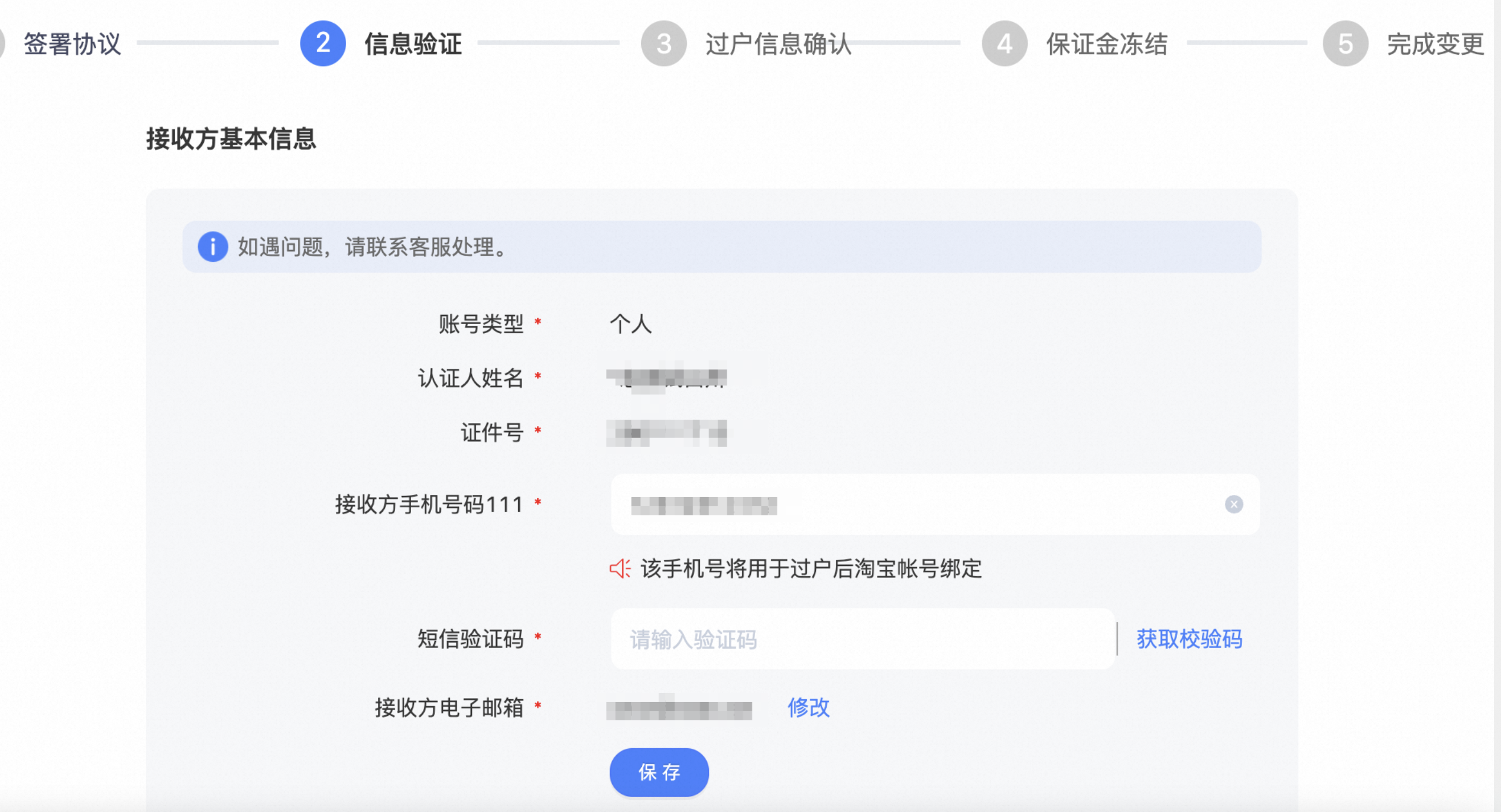Click the 接收方手机号码111 label
The image size is (1501, 812).
(429, 505)
